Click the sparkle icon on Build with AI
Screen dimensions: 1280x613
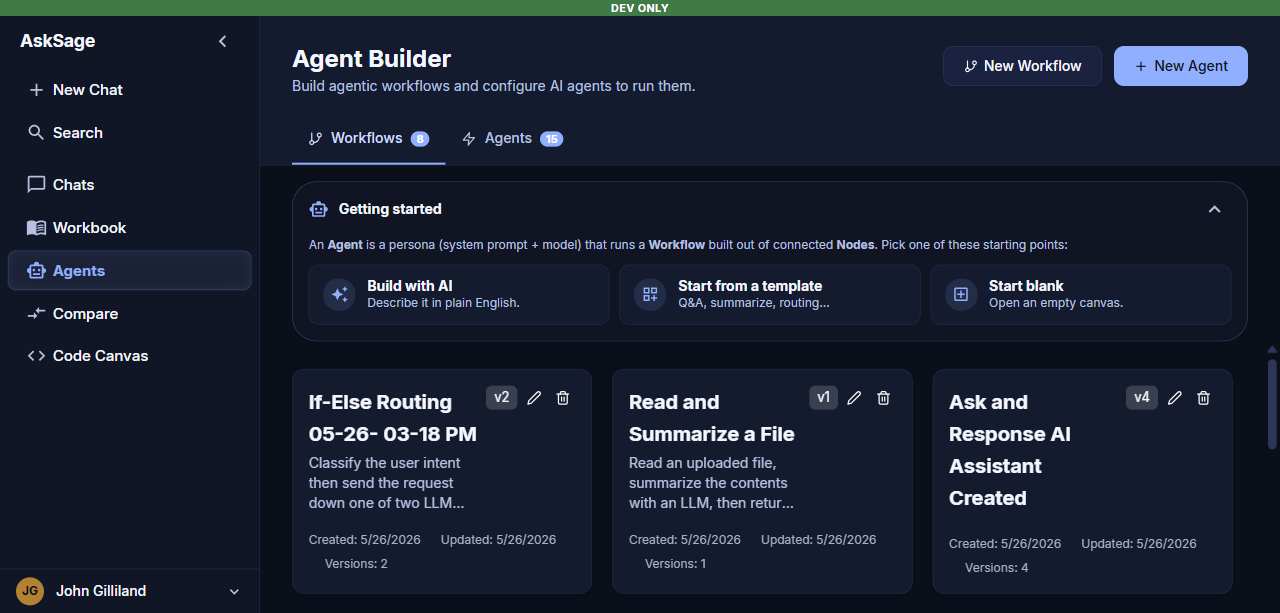click(340, 294)
